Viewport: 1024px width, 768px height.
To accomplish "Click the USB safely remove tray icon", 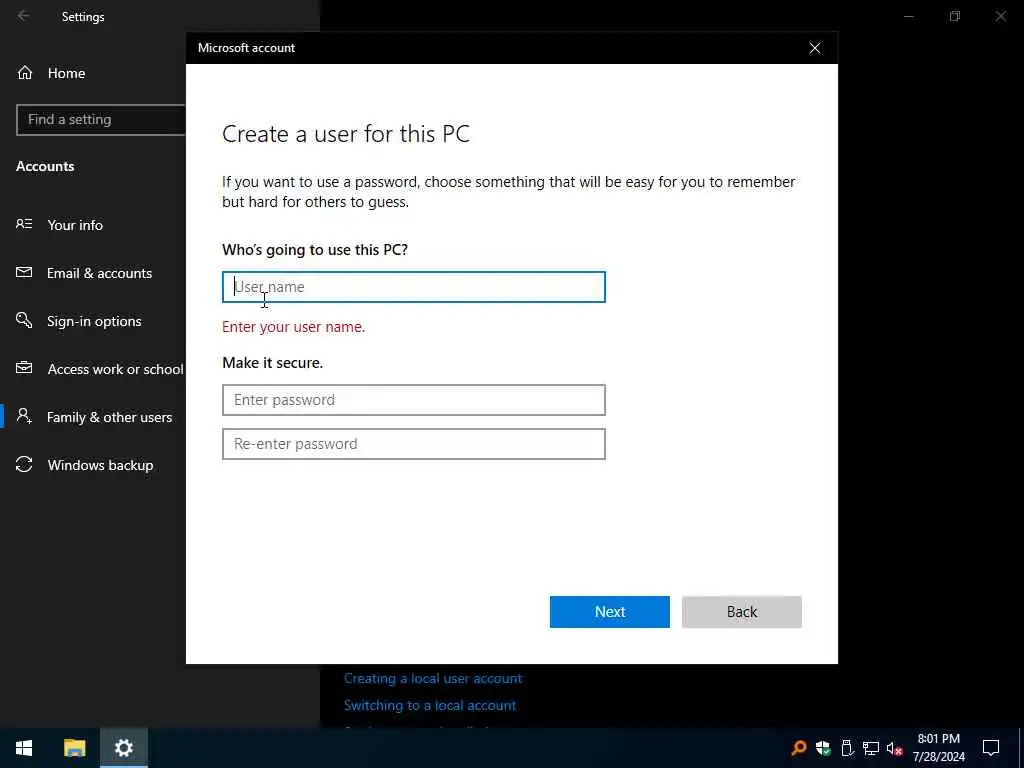I will (x=847, y=748).
